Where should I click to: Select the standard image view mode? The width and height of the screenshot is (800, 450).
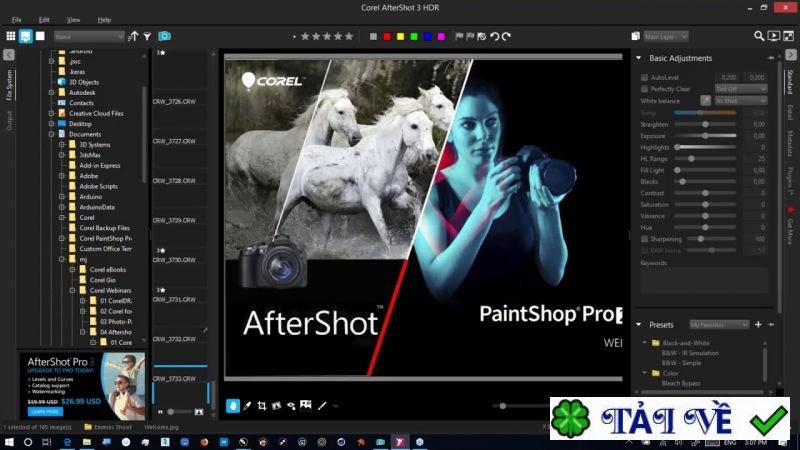pos(26,36)
